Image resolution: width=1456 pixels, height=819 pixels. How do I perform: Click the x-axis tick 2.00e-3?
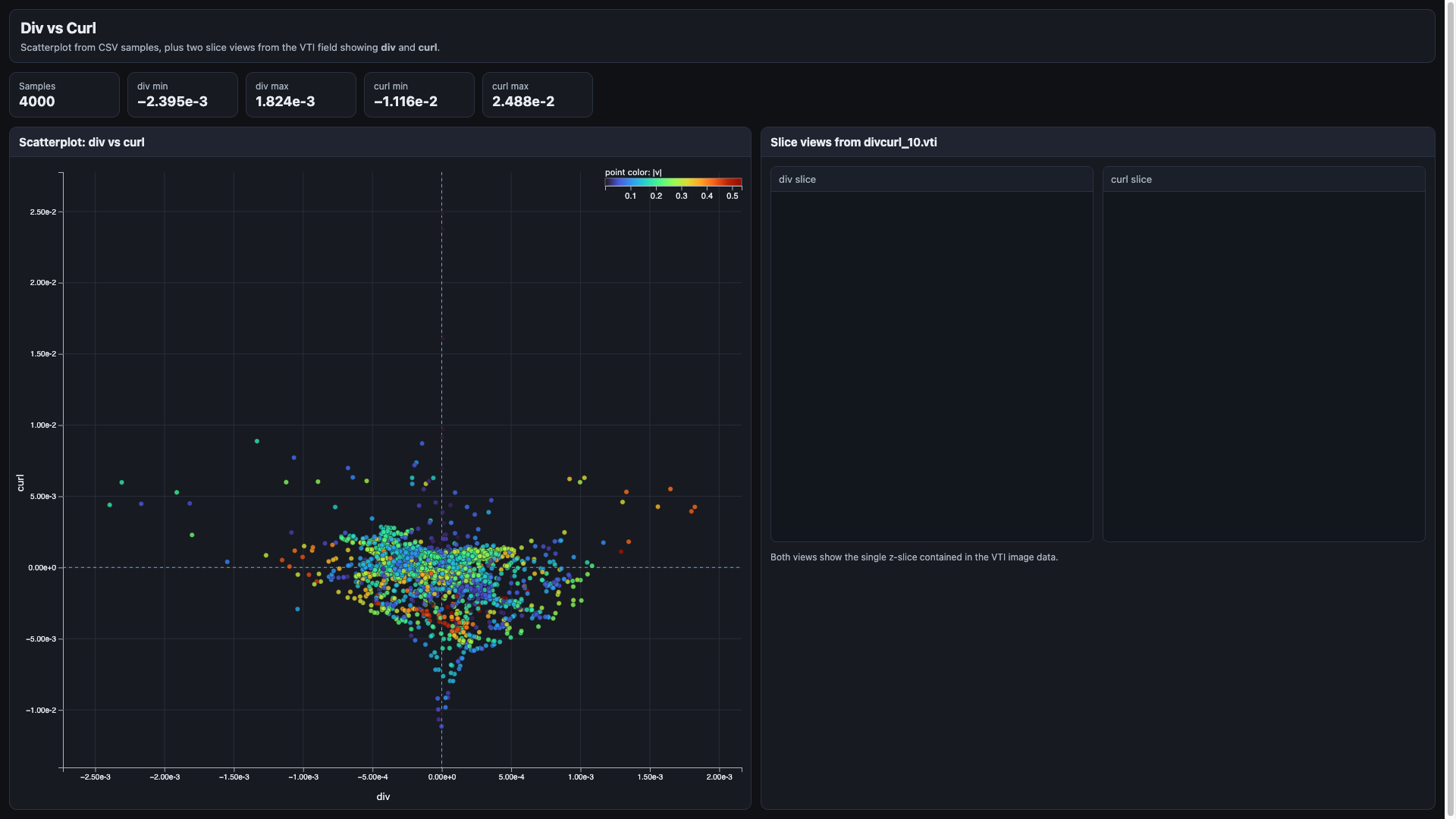click(720, 777)
